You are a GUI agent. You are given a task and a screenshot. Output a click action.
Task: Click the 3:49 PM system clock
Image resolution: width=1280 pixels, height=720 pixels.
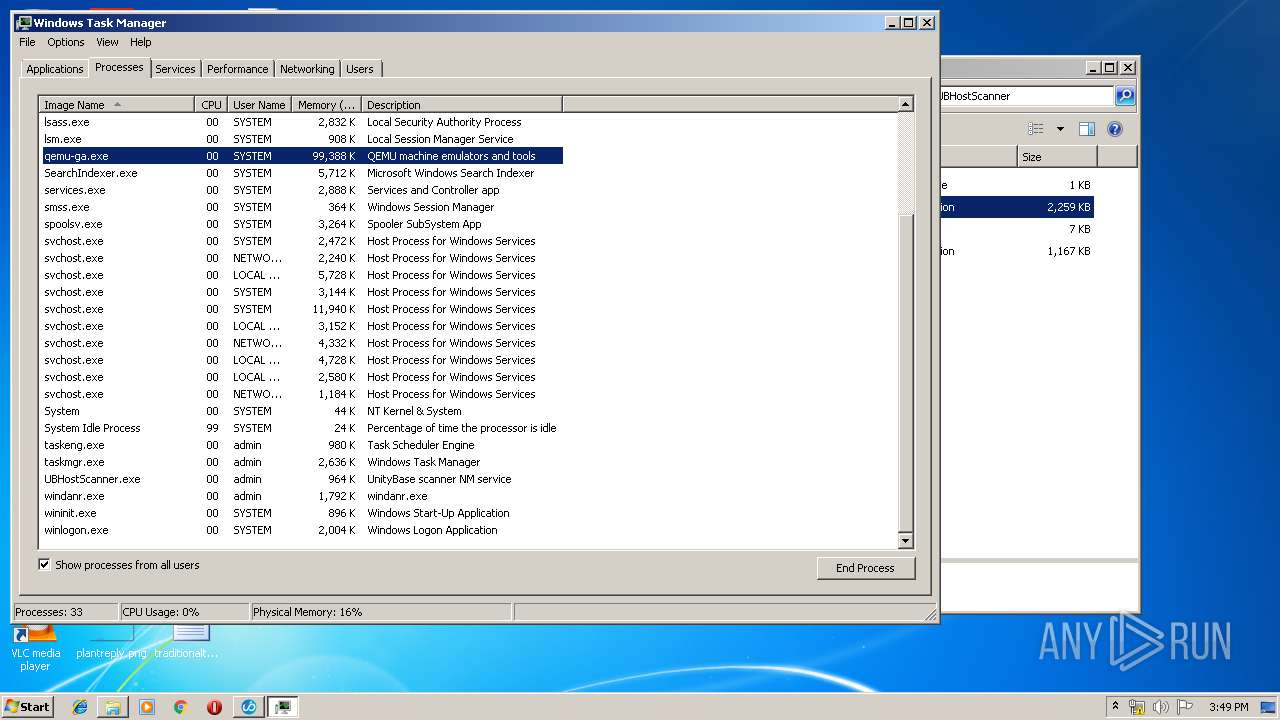pos(1228,707)
